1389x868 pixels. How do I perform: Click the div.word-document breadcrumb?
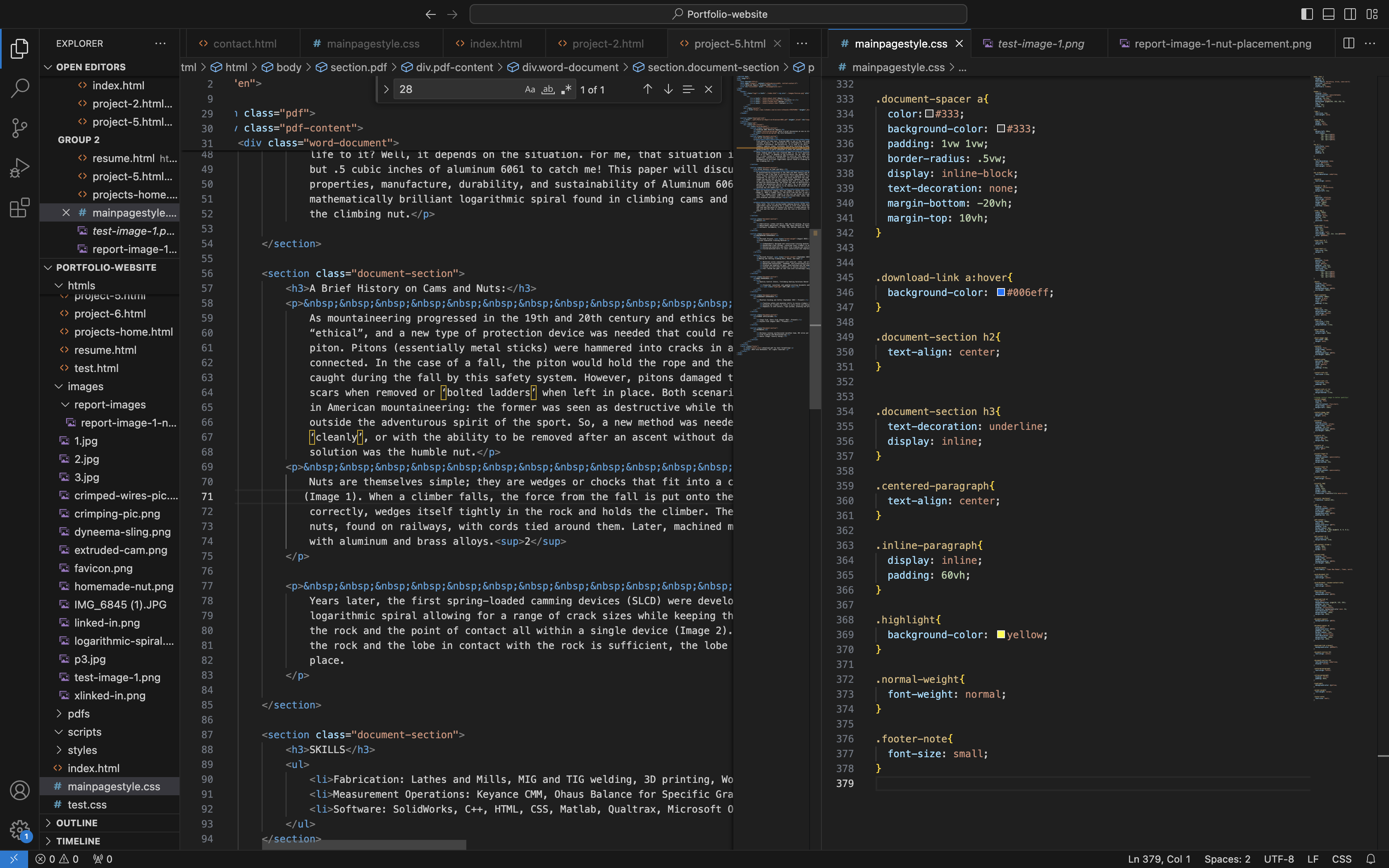pyautogui.click(x=563, y=68)
